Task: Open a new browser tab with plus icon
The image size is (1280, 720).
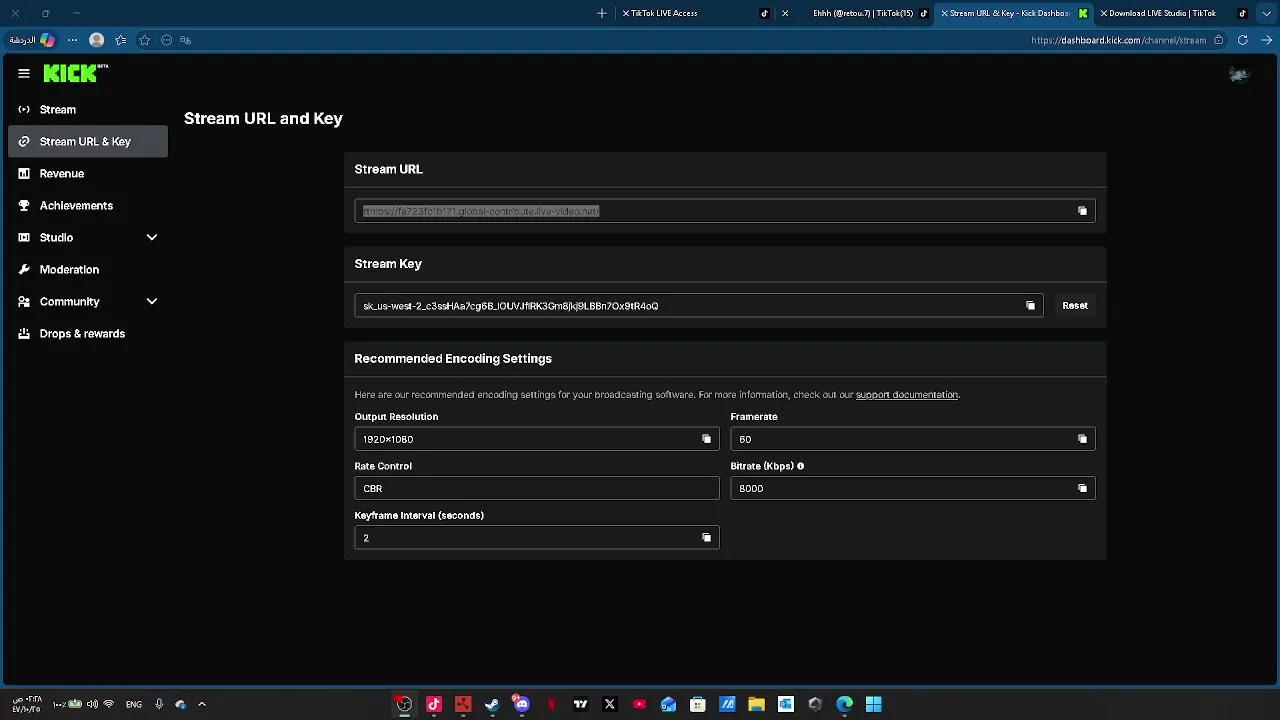Action: point(601,13)
